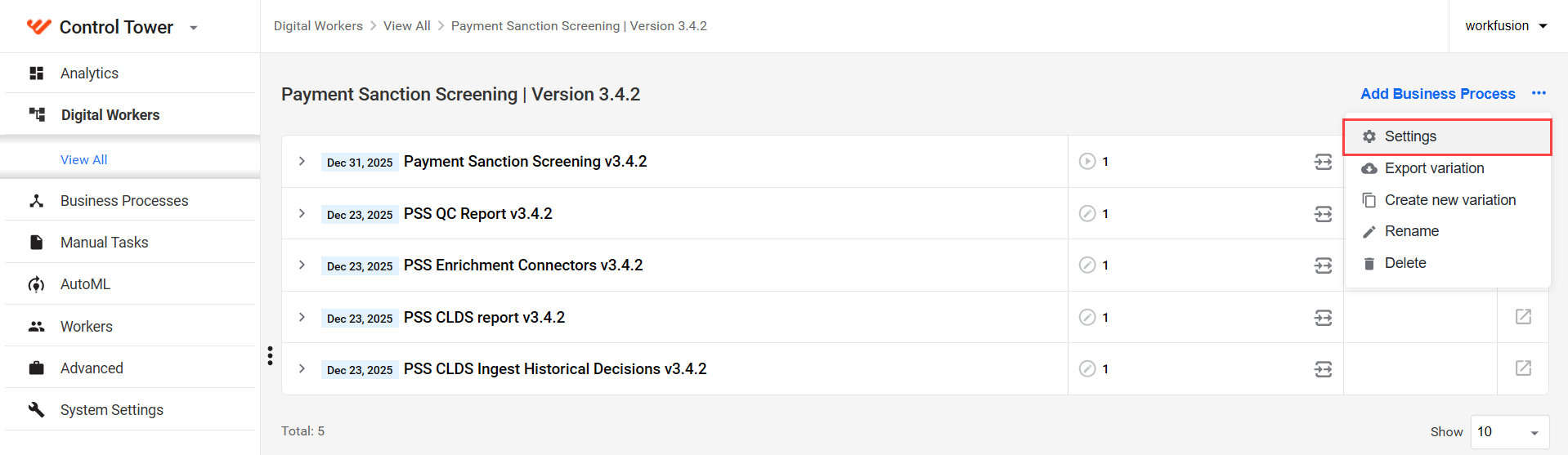Image resolution: width=1568 pixels, height=455 pixels.
Task: Click the three-dot more options icon
Action: pos(1539,93)
